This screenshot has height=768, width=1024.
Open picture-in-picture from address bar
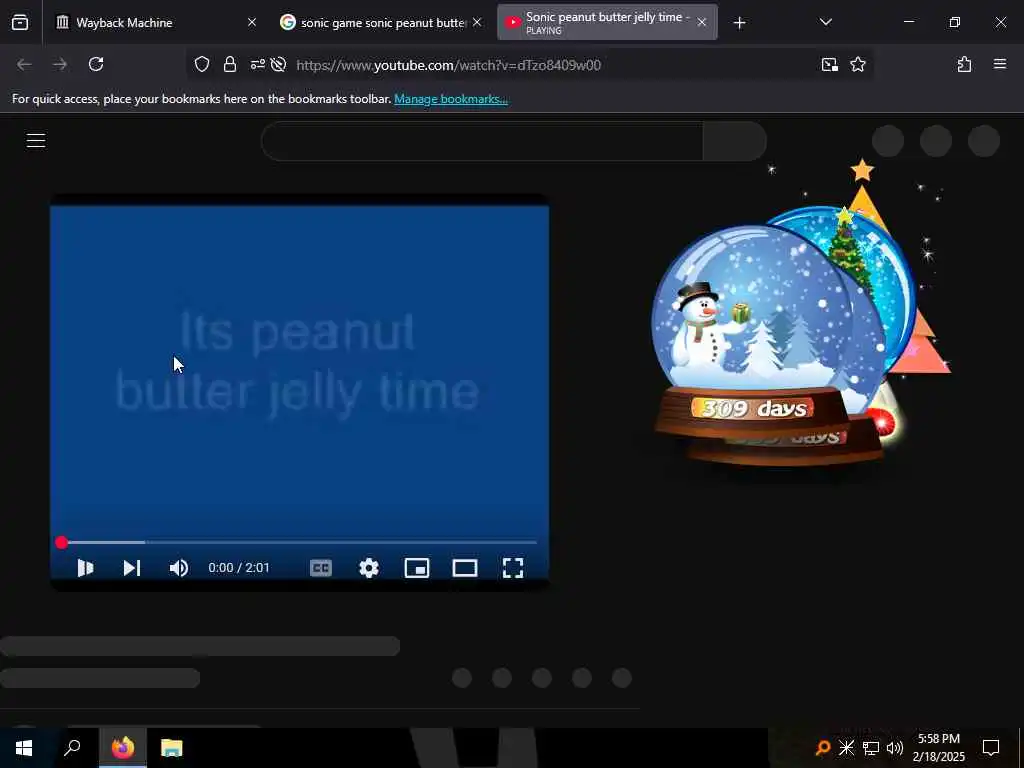click(x=830, y=64)
